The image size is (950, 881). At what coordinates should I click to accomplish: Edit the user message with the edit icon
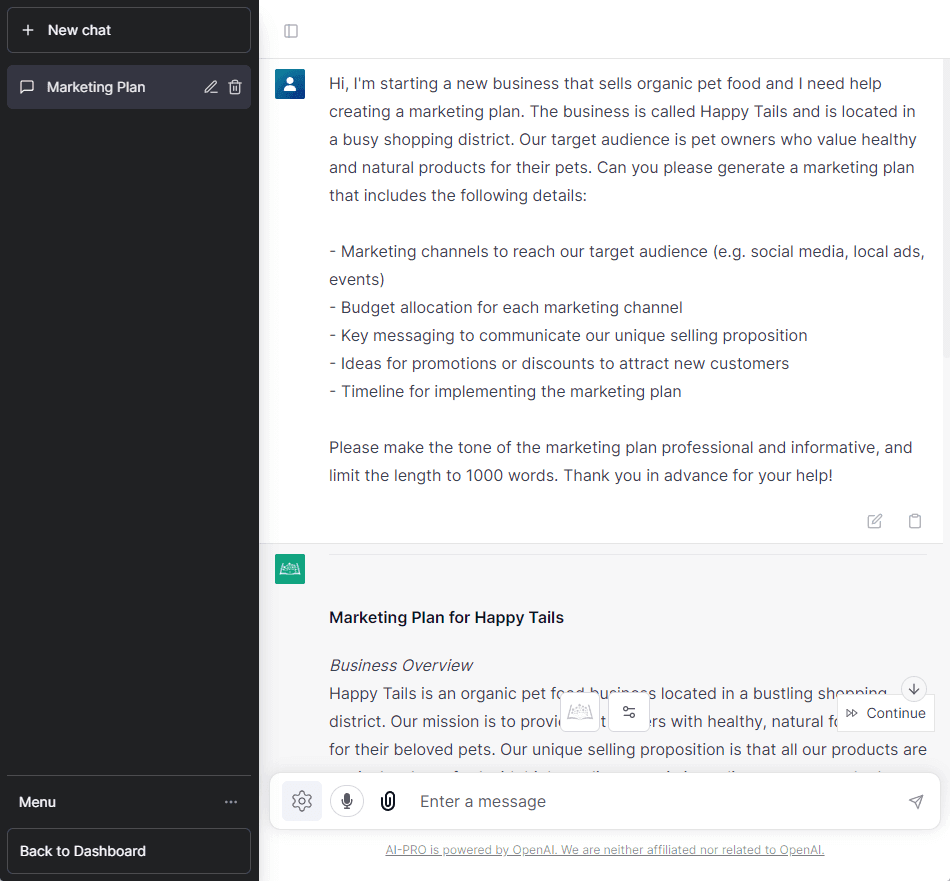(x=875, y=521)
